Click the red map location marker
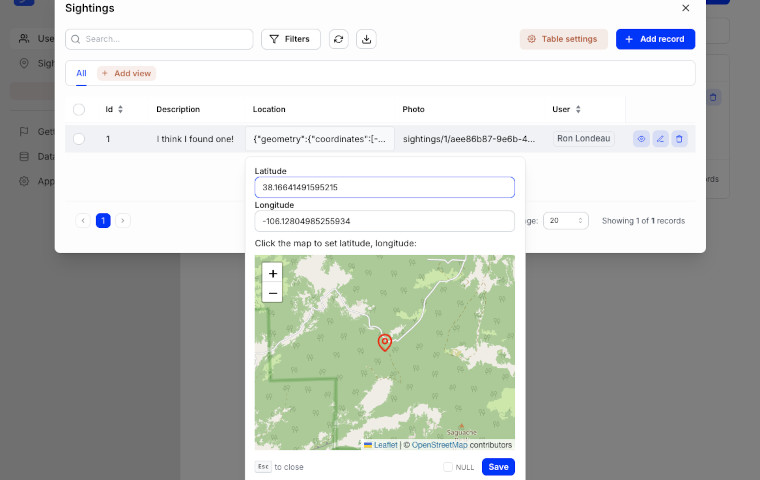This screenshot has width=760, height=480. [x=385, y=343]
